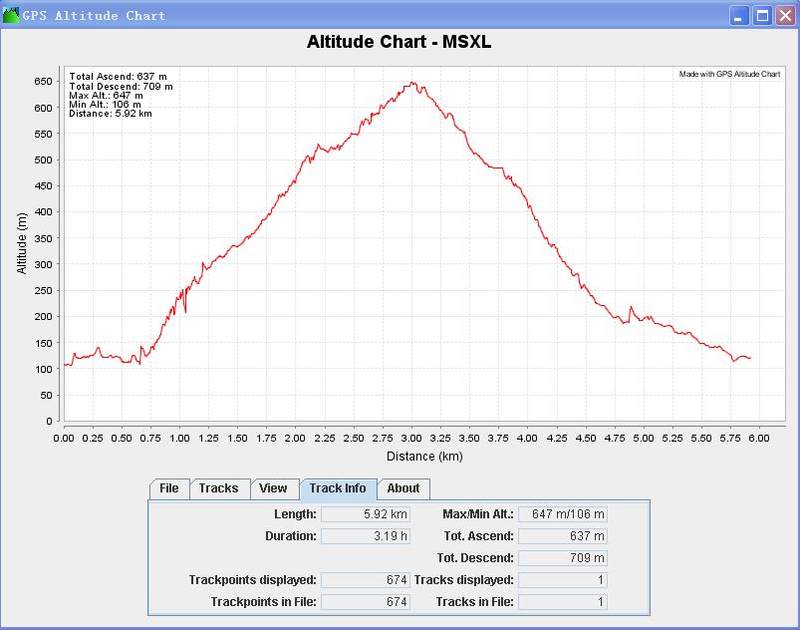Click the Tracks displayed field
Image resolution: width=800 pixels, height=630 pixels.
coord(563,580)
